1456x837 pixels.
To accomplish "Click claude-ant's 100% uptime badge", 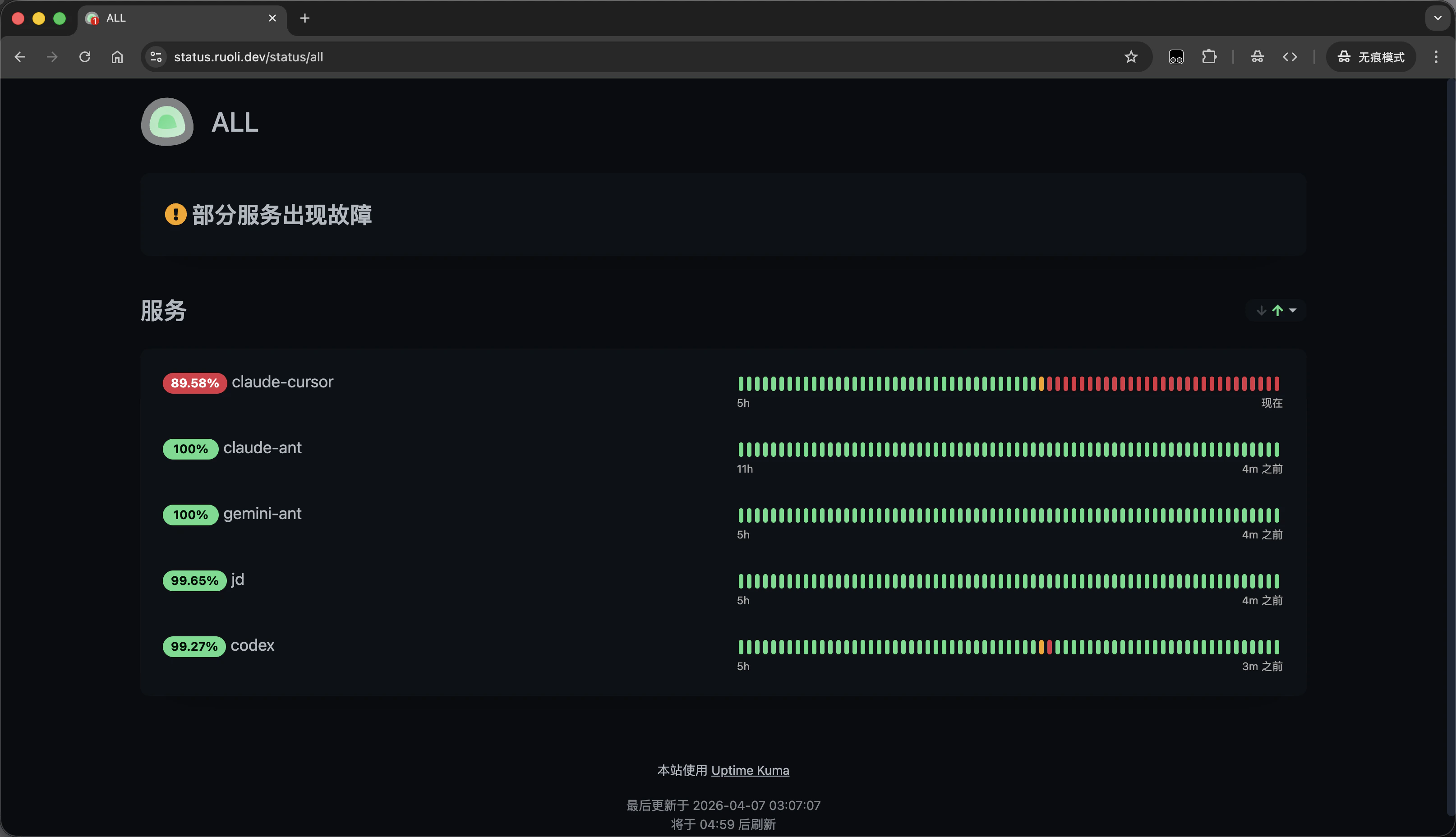I will pyautogui.click(x=191, y=449).
